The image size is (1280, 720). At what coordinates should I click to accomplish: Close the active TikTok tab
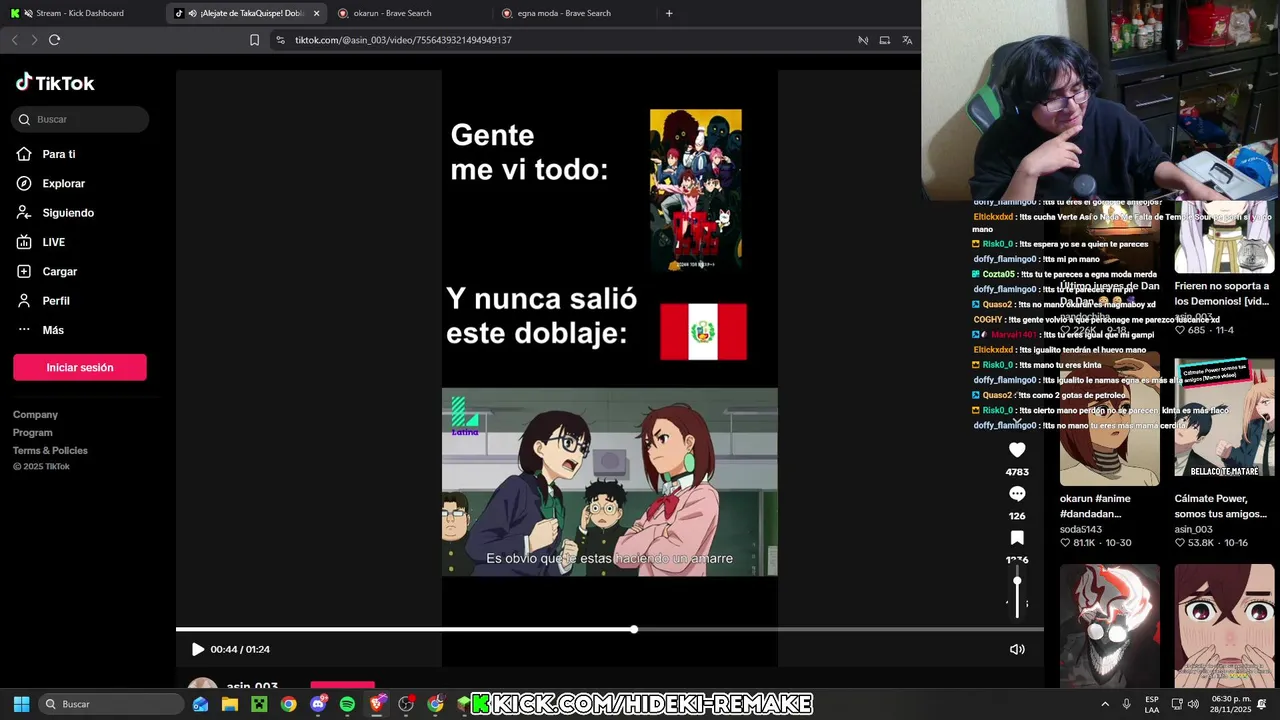pyautogui.click(x=317, y=13)
